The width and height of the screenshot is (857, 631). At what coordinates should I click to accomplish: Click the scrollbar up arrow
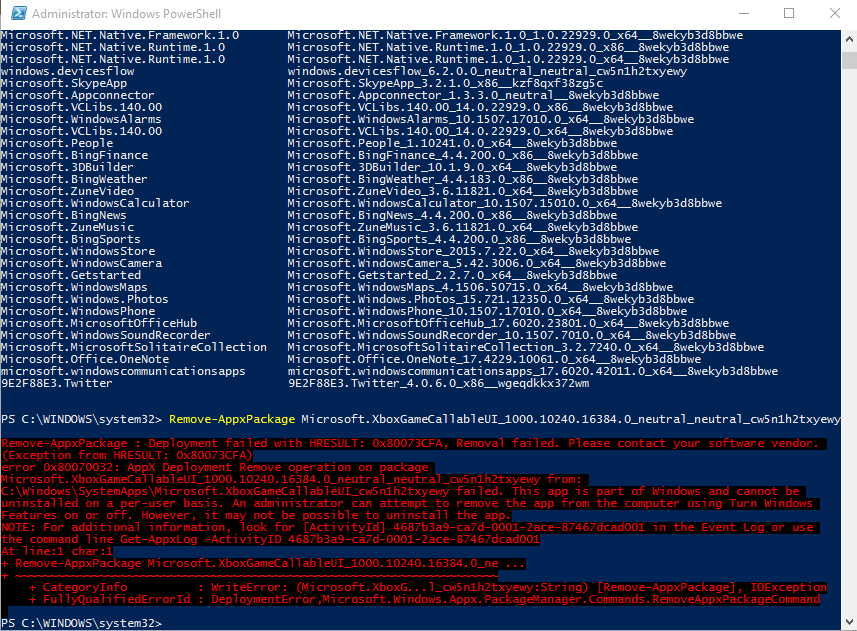[849, 39]
